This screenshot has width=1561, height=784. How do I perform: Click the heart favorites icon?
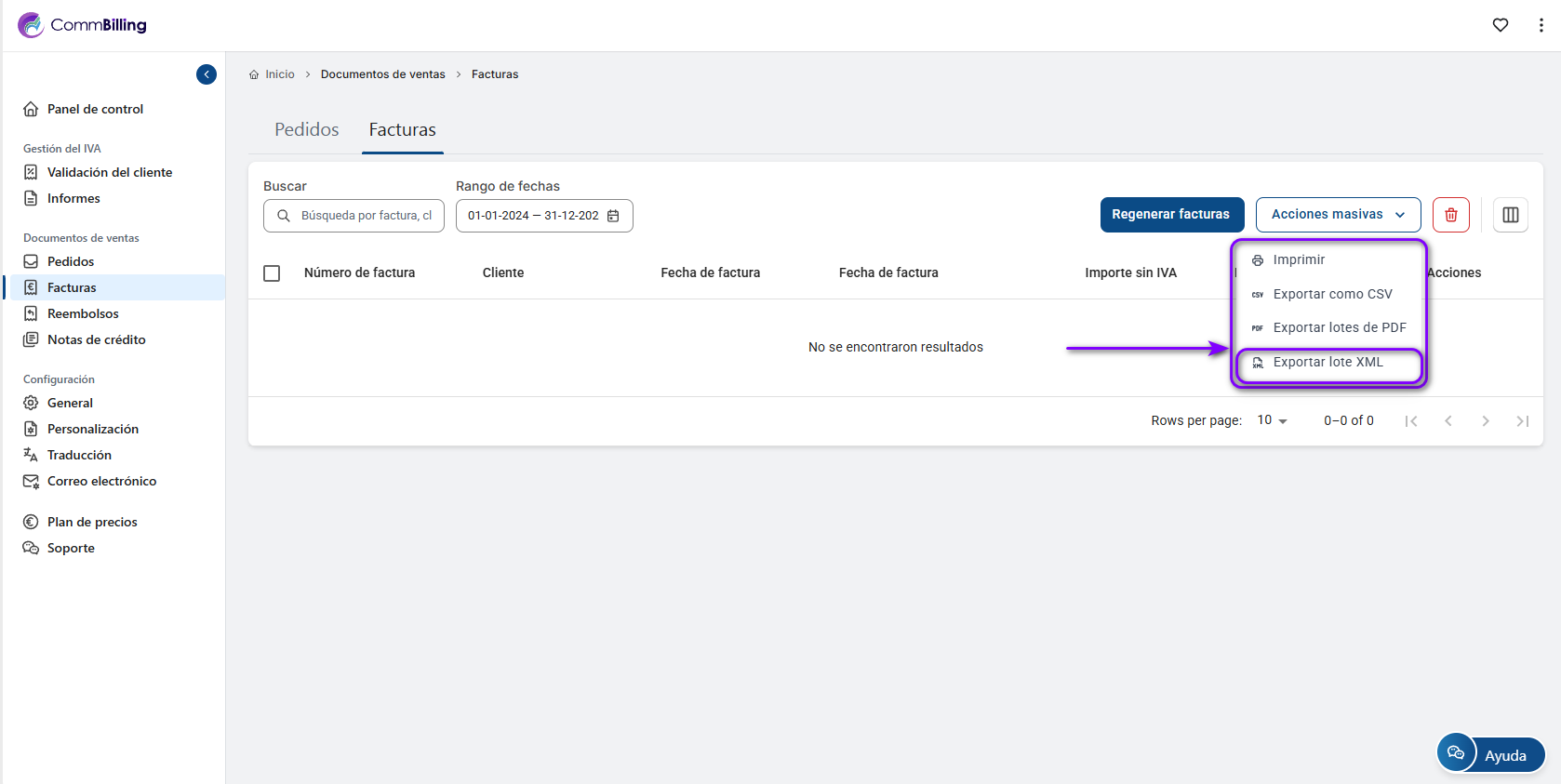pyautogui.click(x=1500, y=25)
